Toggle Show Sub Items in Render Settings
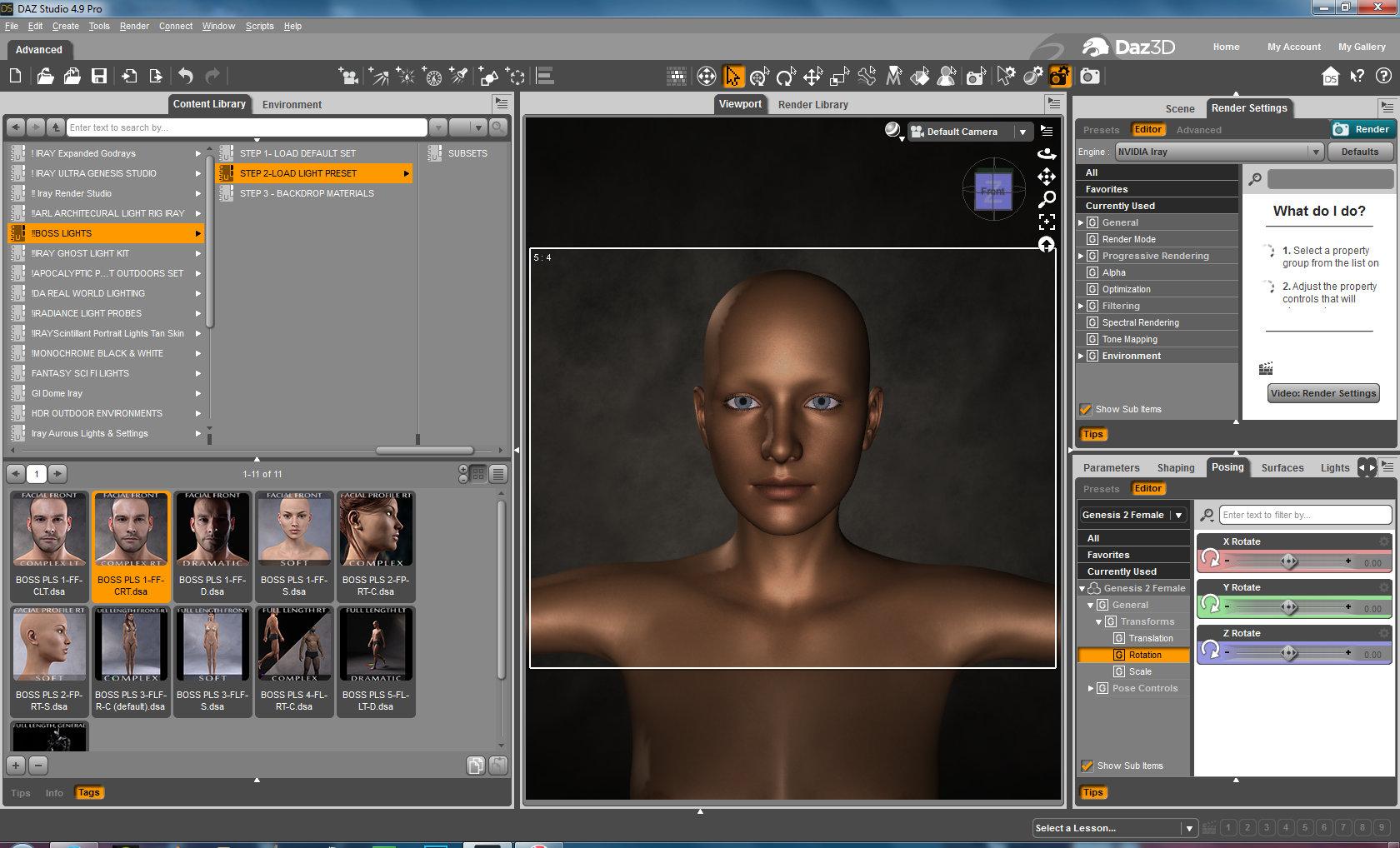The width and height of the screenshot is (1400, 848). coord(1086,409)
